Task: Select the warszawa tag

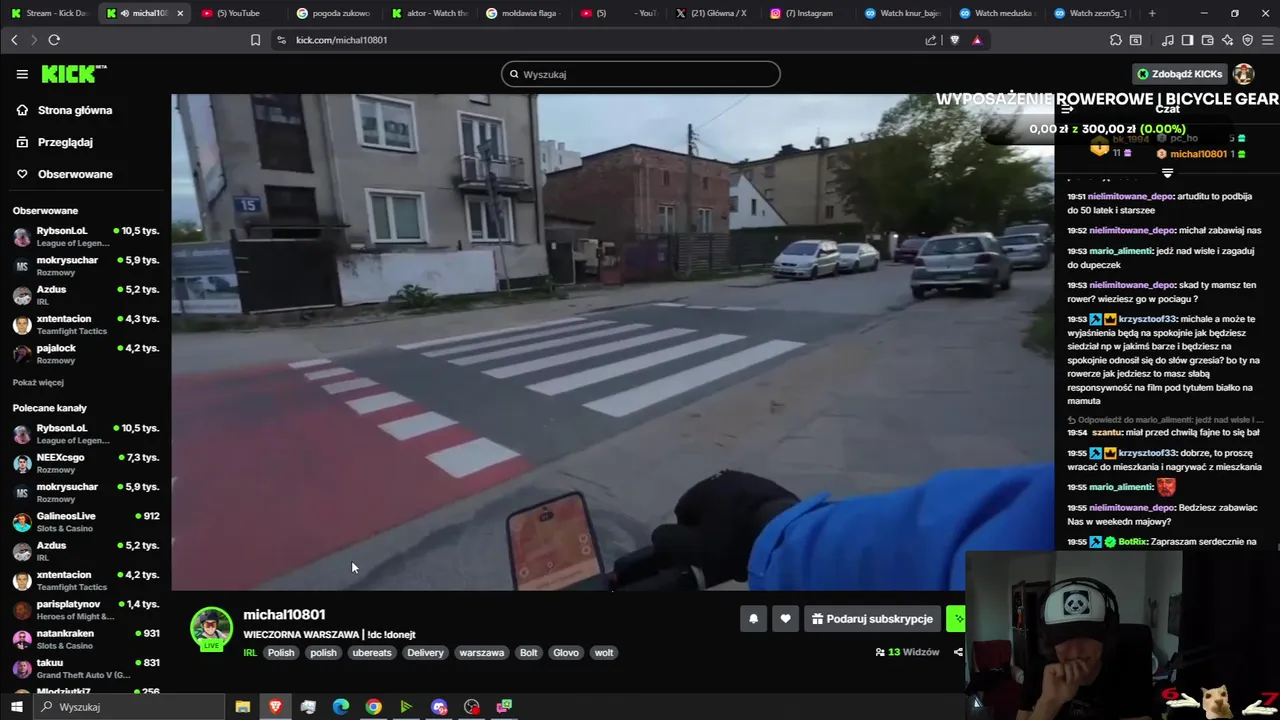Action: point(482,653)
